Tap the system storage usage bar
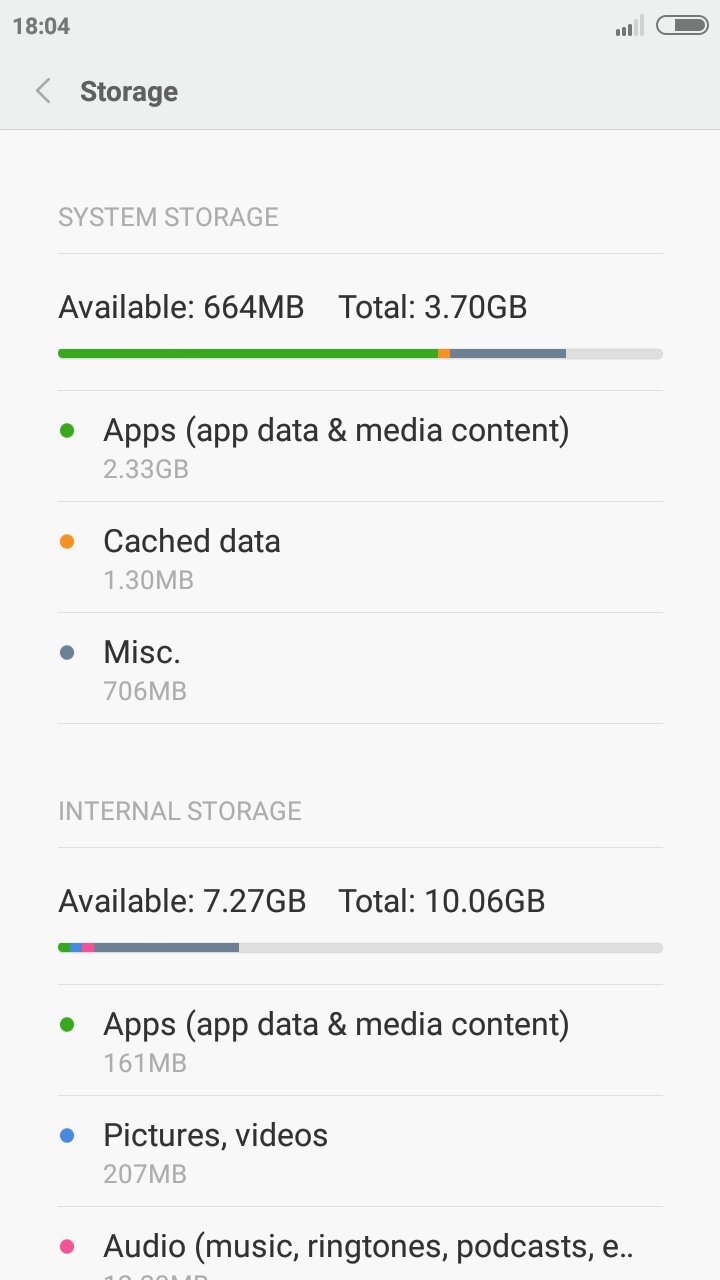 360,354
